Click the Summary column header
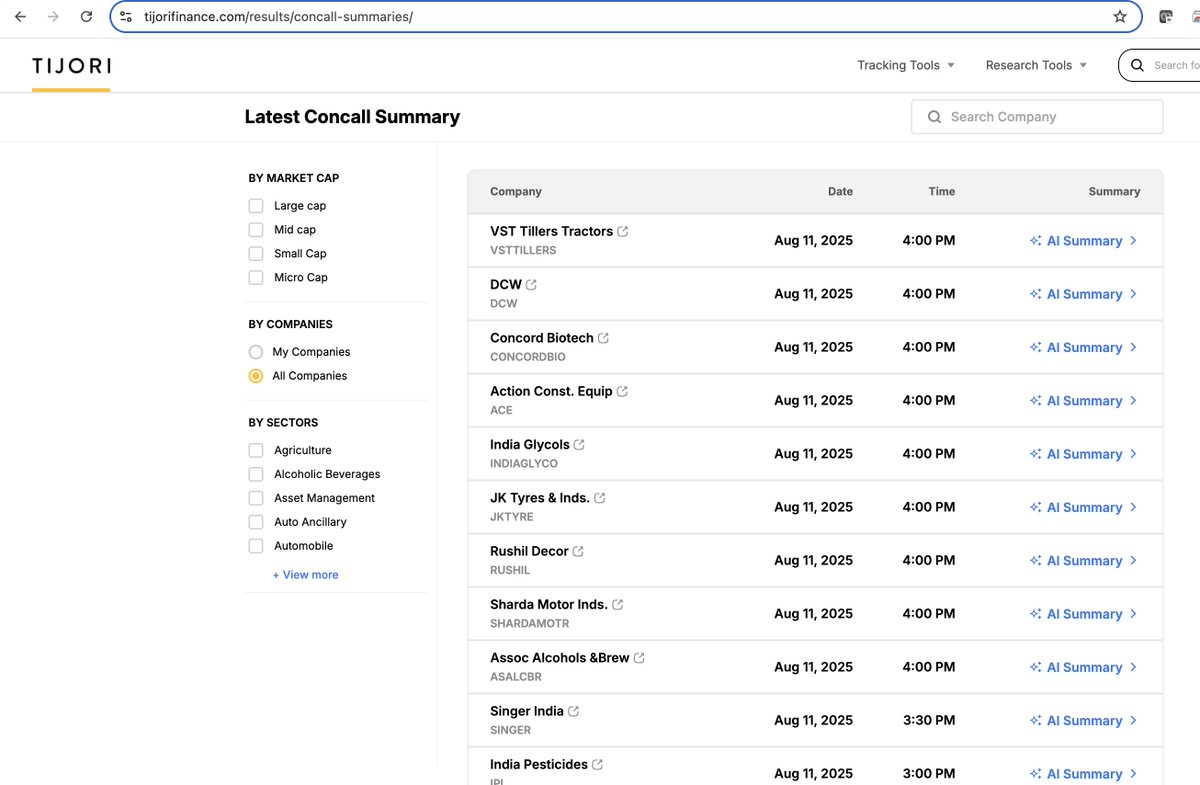 point(1114,191)
